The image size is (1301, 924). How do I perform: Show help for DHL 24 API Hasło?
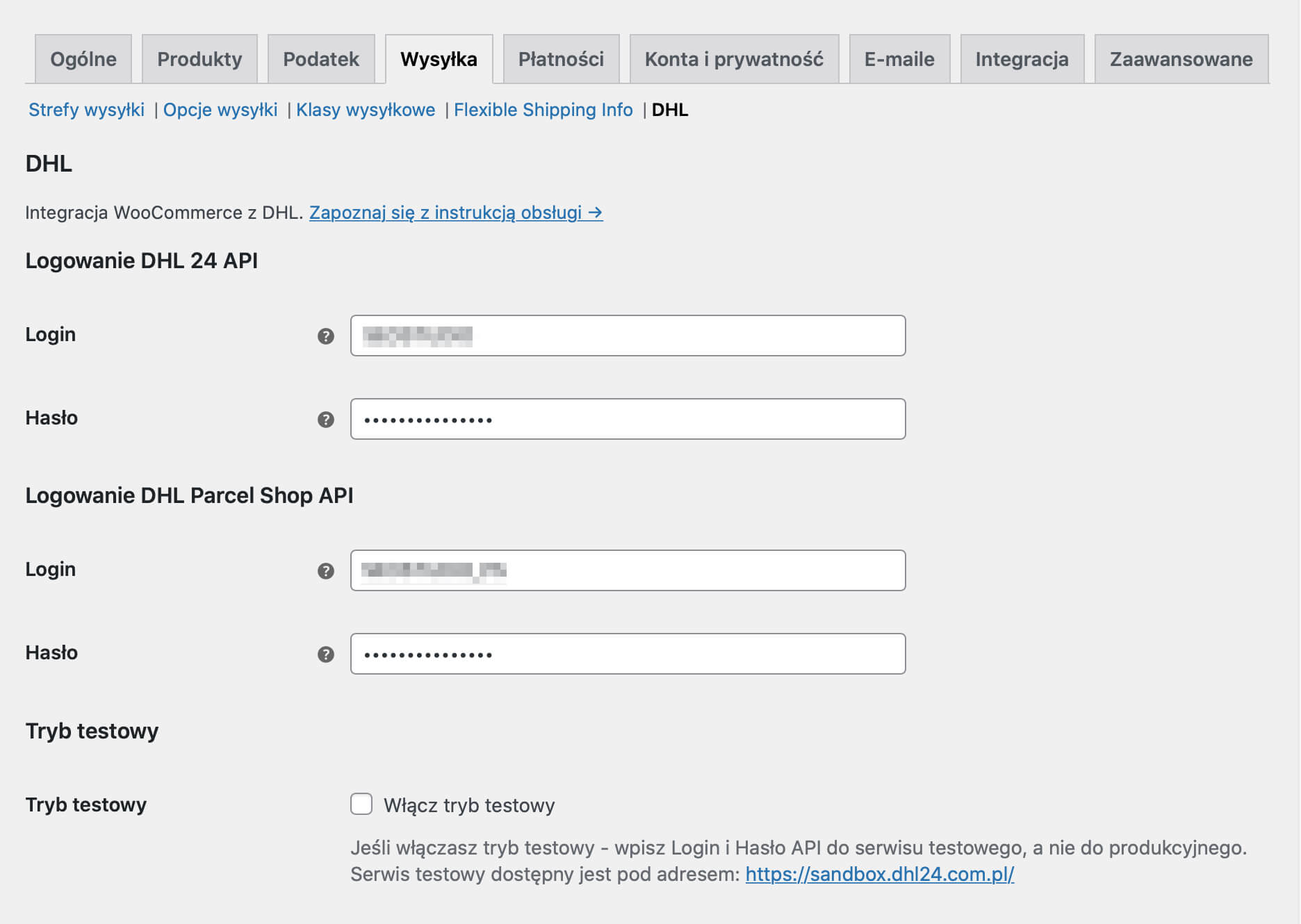coord(326,420)
